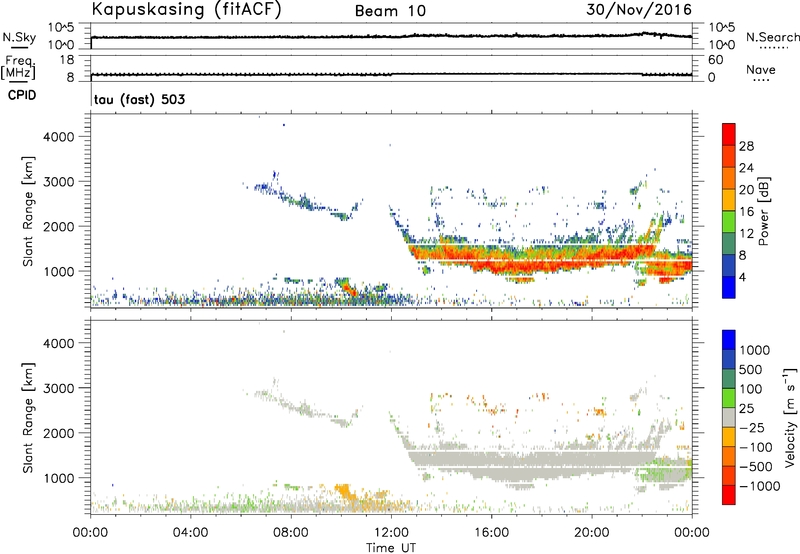800x554 pixels.
Task: Click the dotted line sample under 'N.Search'
Action: coord(773,48)
